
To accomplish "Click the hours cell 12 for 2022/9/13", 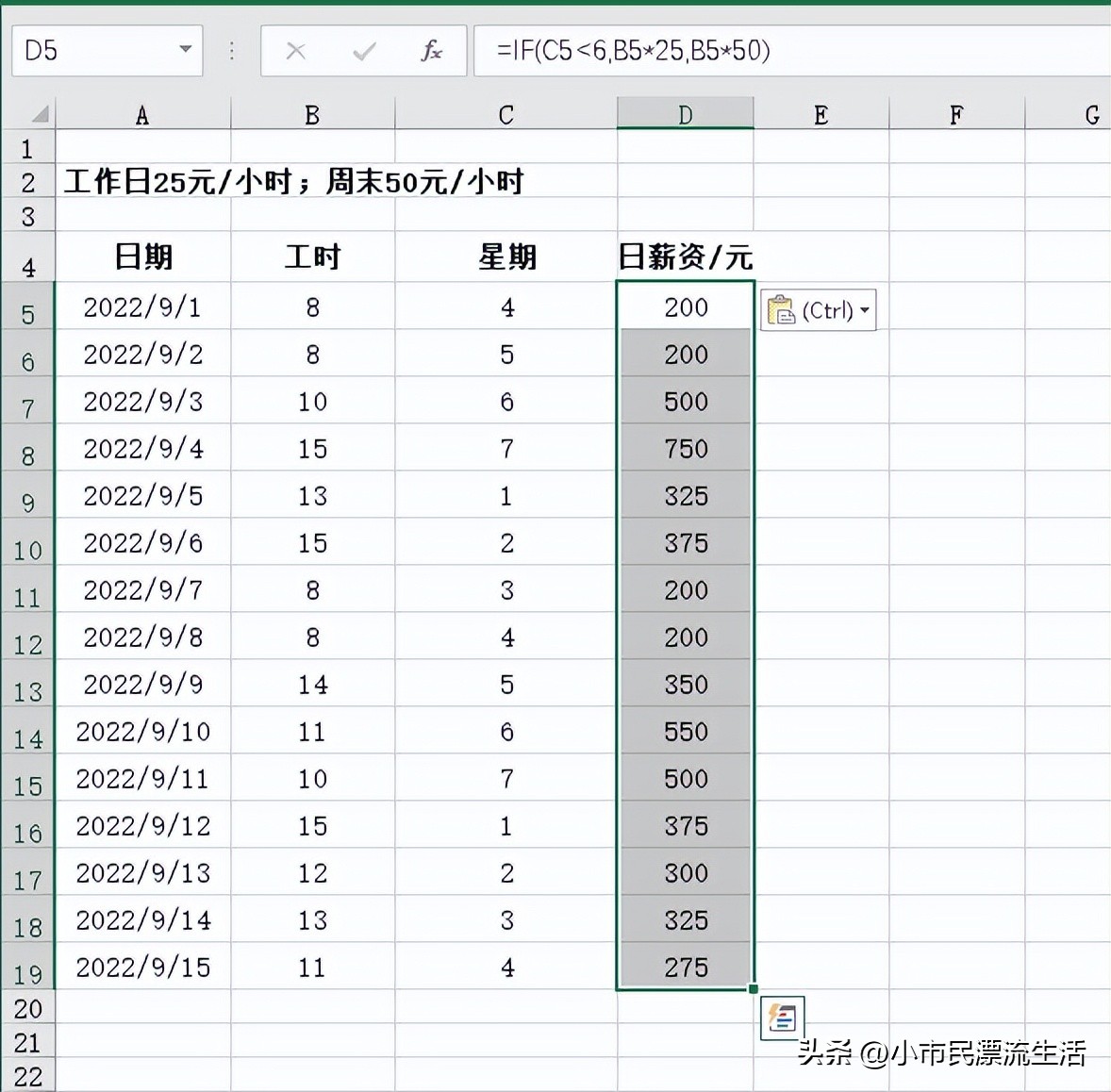I will [312, 872].
